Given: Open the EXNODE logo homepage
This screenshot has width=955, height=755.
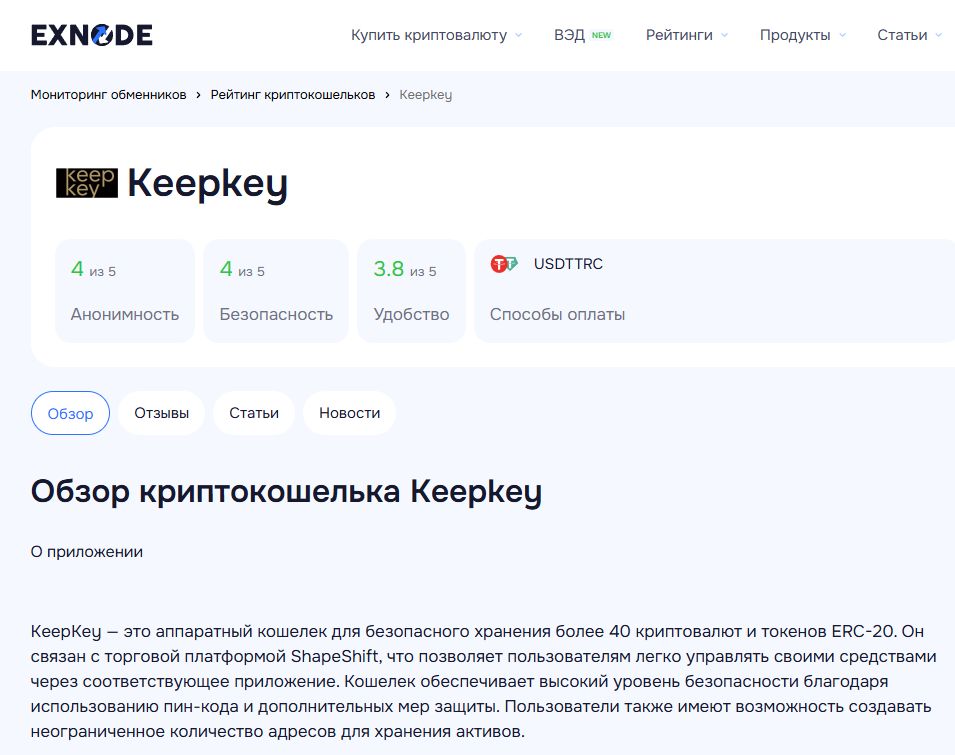Looking at the screenshot, I should pos(91,35).
